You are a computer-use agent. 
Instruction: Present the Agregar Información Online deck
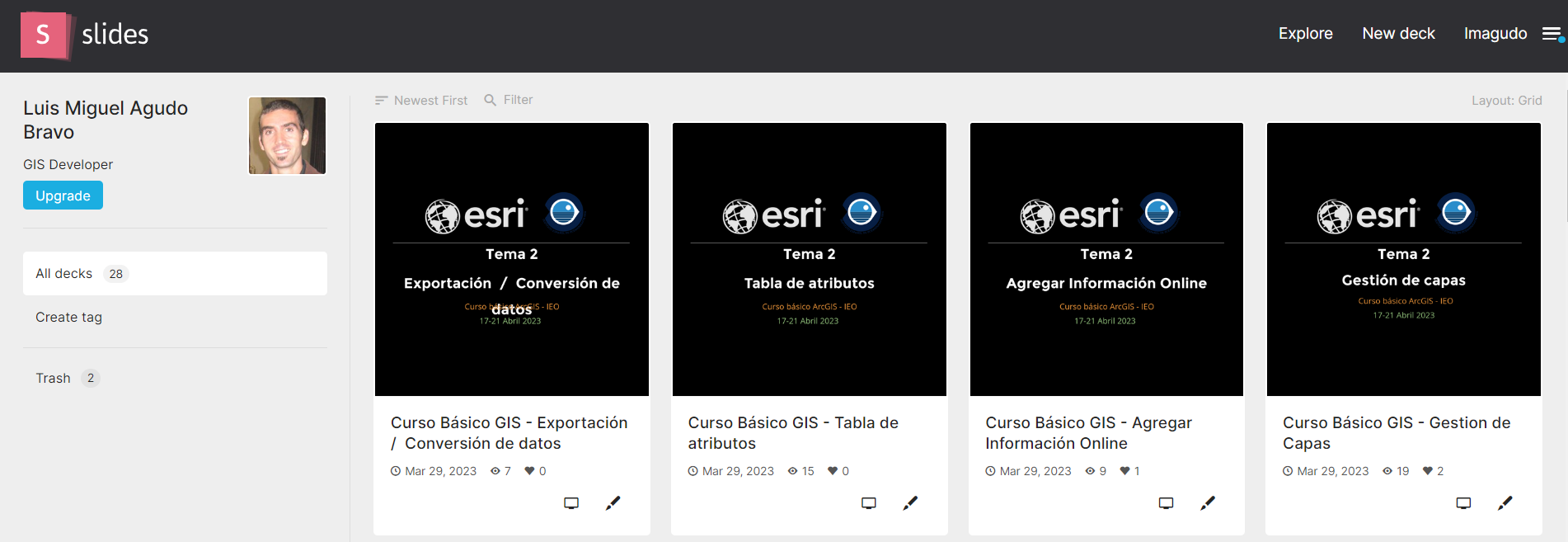click(x=1166, y=503)
